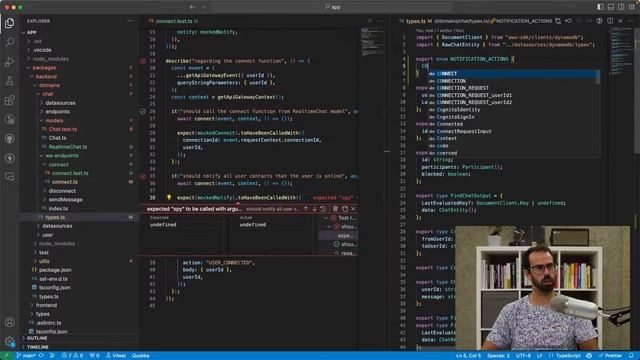Click the passed test gutter icon at line 26
Image resolution: width=640 pixels, height=360 pixels.
143,111
